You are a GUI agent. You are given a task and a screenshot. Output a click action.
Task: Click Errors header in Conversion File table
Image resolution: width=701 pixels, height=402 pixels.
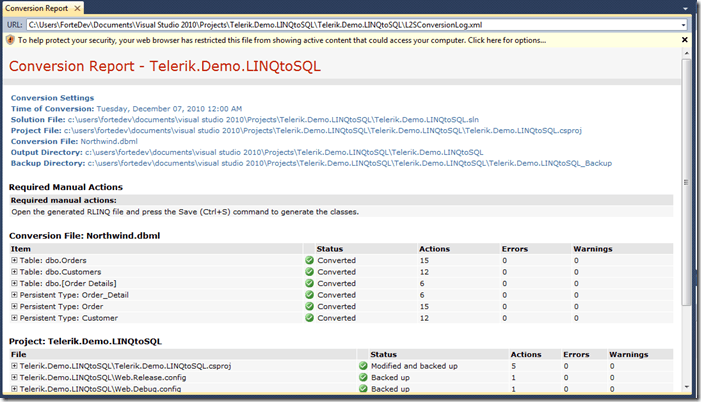click(x=515, y=249)
